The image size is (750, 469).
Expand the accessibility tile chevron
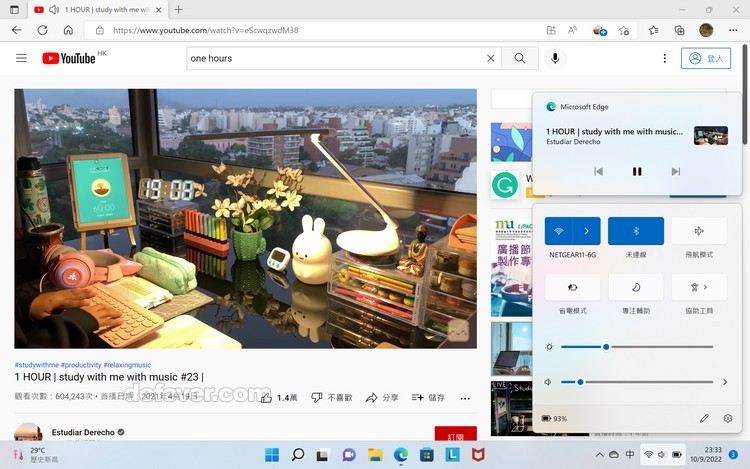706,287
